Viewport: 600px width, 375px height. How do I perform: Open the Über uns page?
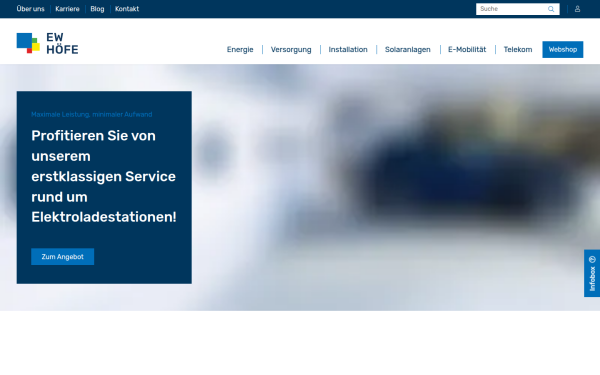30,9
